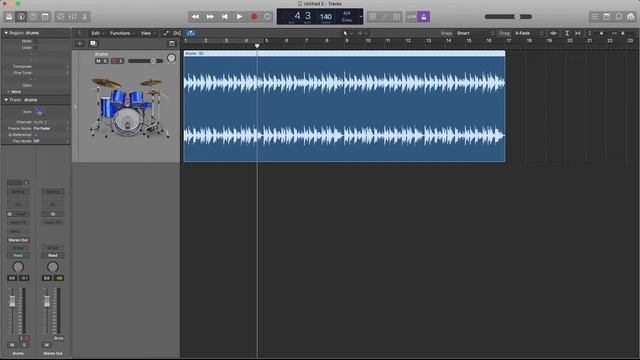Open the Edit menu
The height and width of the screenshot is (360, 640).
[x=97, y=33]
